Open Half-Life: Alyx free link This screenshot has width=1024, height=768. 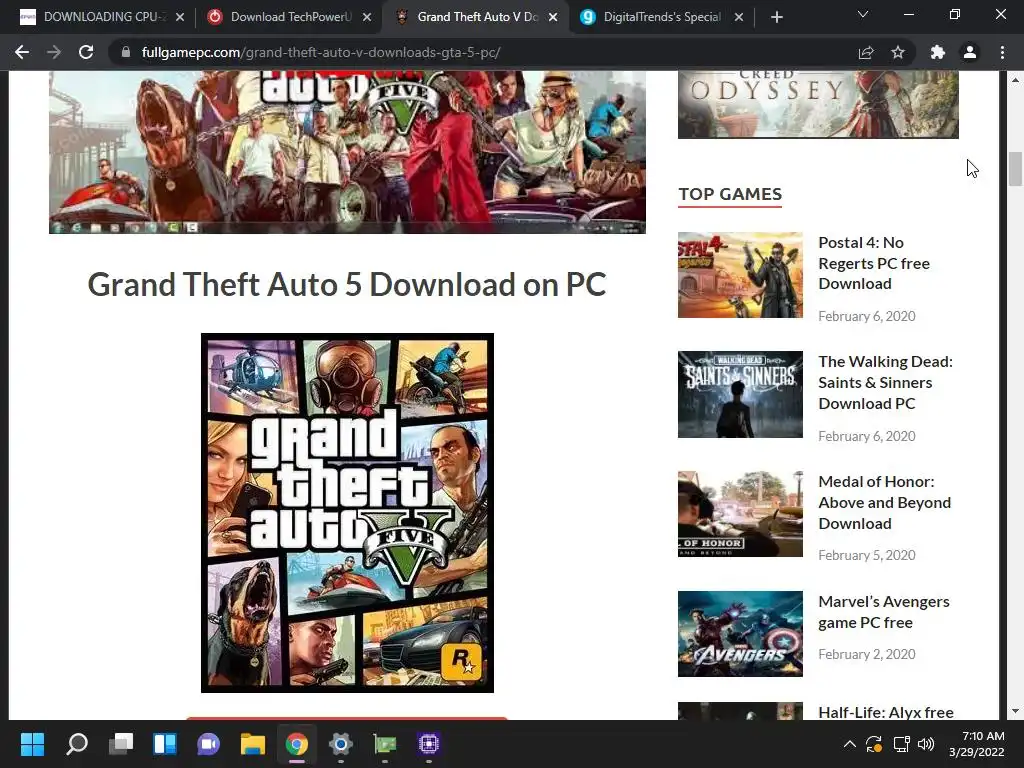coord(886,712)
